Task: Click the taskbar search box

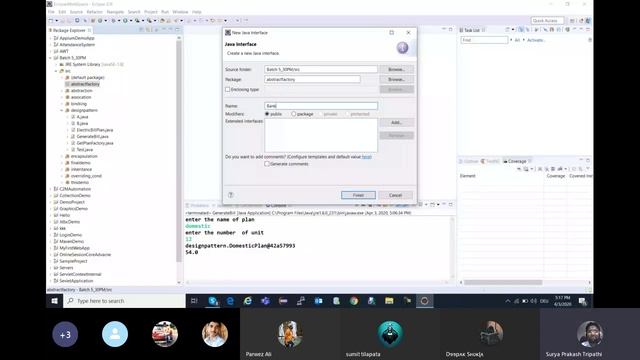Action: pyautogui.click(x=124, y=301)
